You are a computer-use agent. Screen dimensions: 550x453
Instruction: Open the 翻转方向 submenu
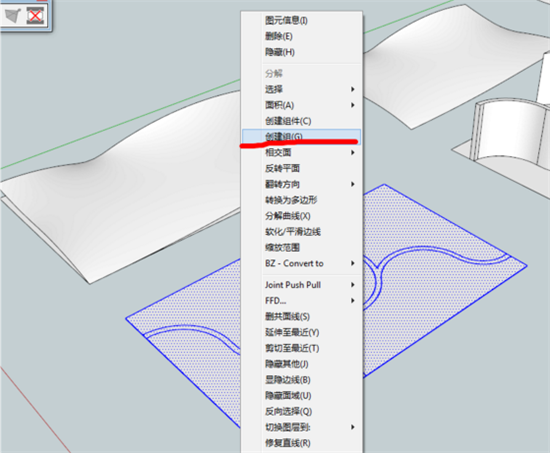pyautogui.click(x=301, y=184)
